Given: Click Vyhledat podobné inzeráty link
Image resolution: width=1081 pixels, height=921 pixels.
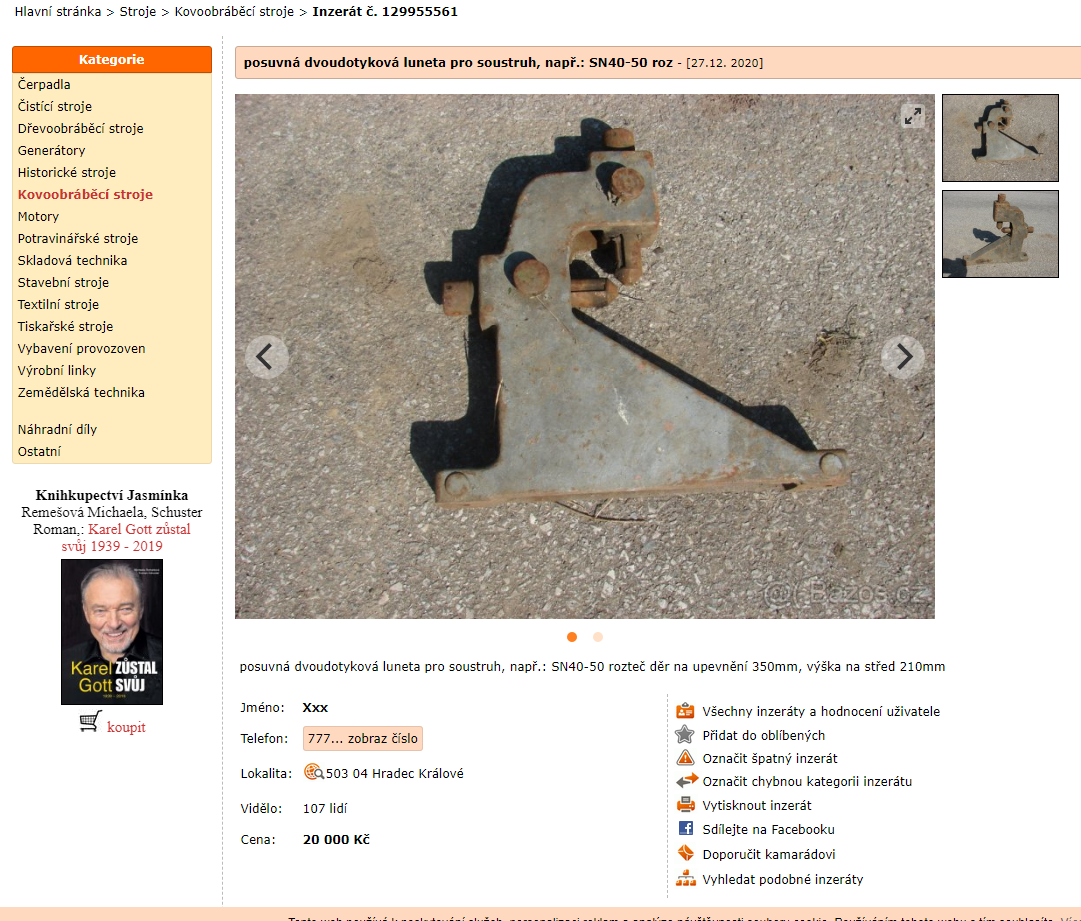Looking at the screenshot, I should tap(782, 879).
